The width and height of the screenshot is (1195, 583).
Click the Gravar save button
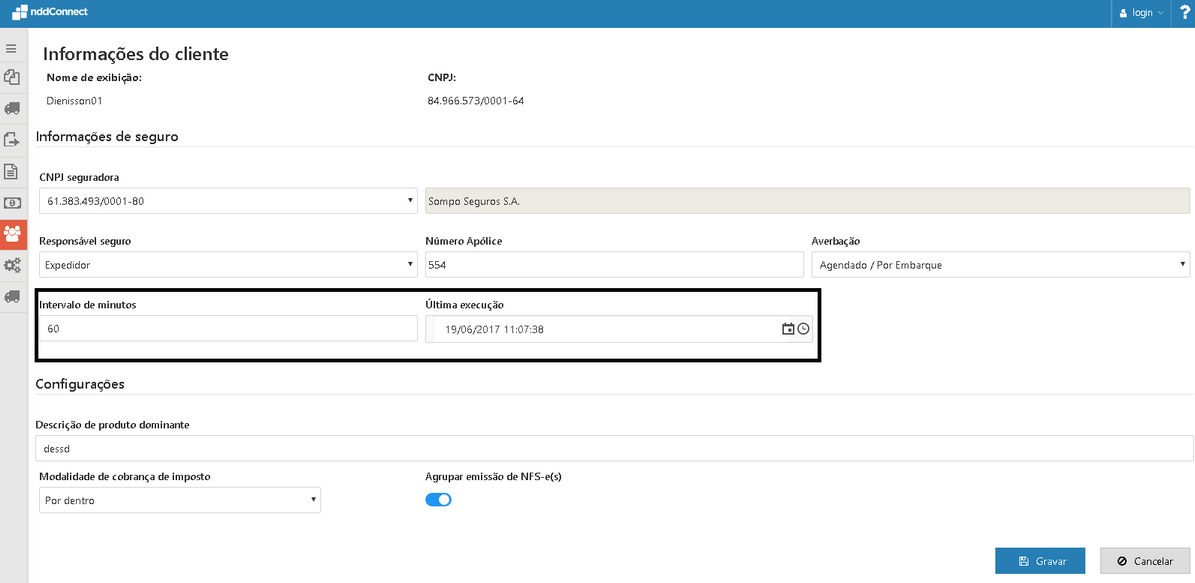click(1039, 561)
